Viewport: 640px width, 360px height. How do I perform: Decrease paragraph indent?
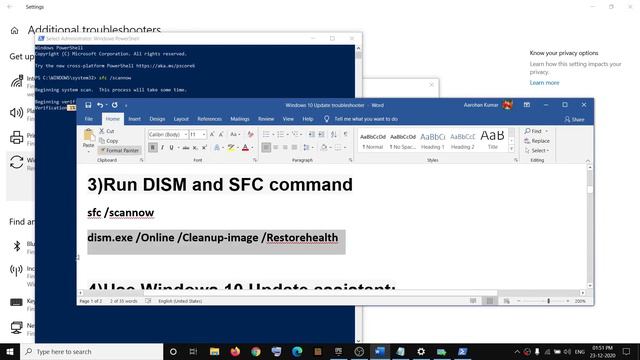pyautogui.click(x=311, y=134)
